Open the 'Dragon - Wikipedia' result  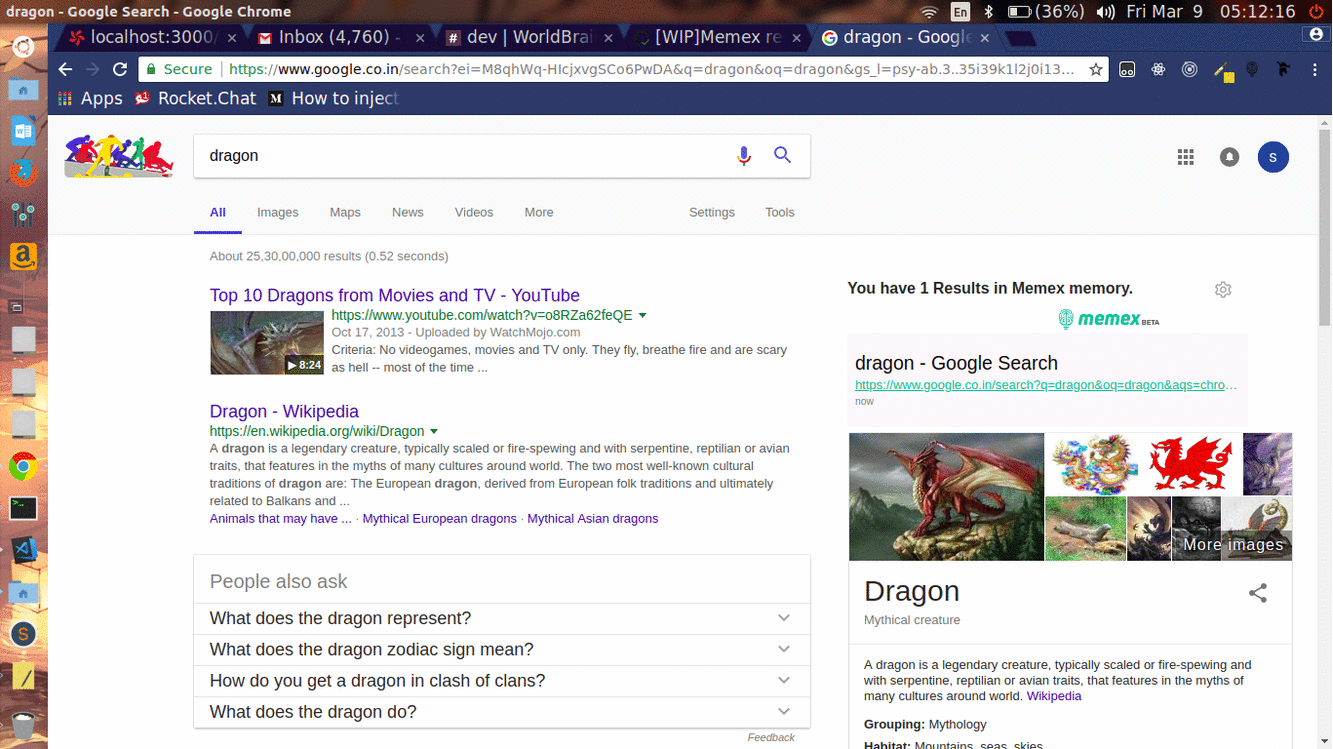pyautogui.click(x=284, y=411)
